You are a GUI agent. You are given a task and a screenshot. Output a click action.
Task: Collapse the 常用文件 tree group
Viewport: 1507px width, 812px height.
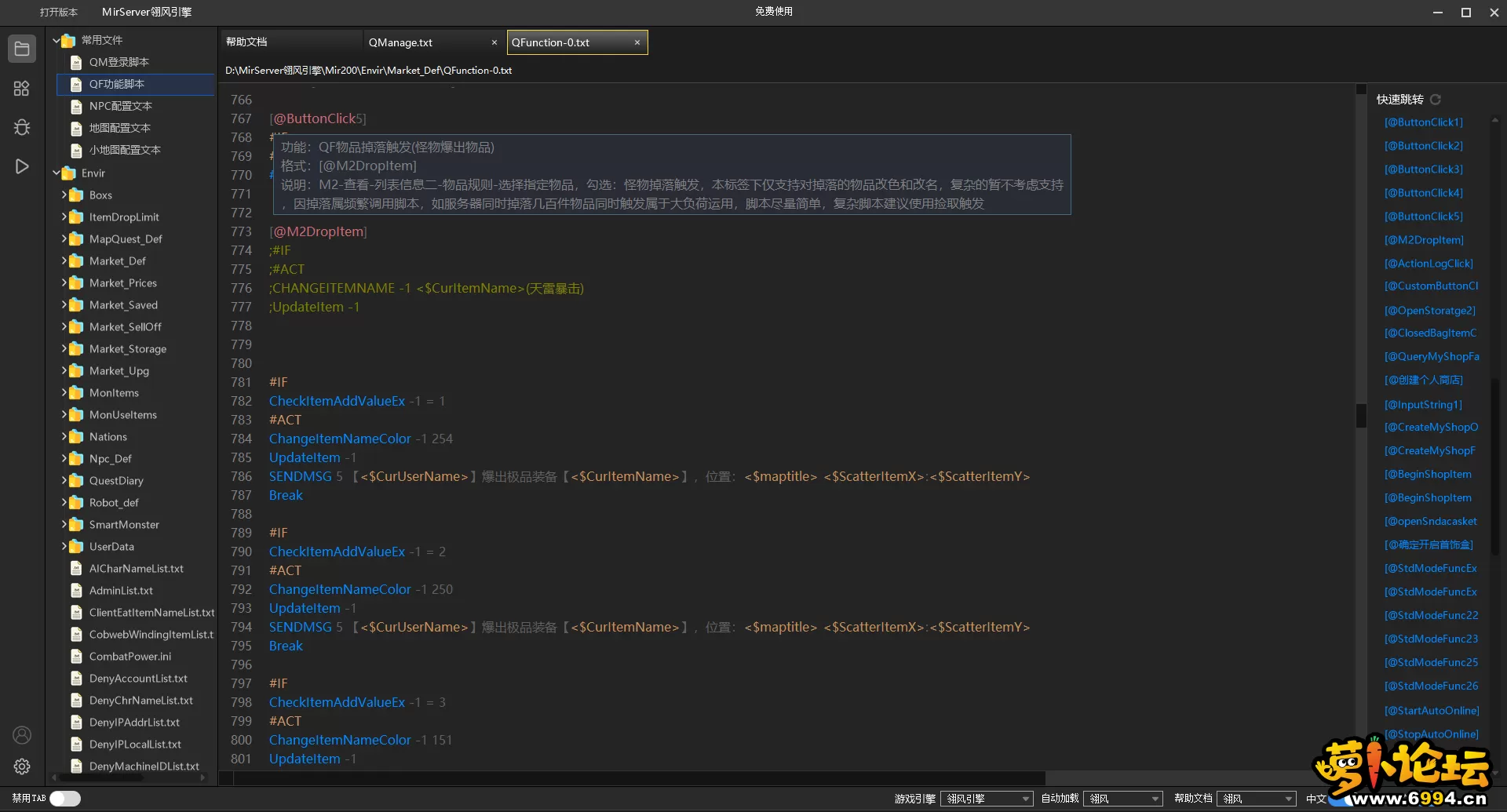[57, 39]
